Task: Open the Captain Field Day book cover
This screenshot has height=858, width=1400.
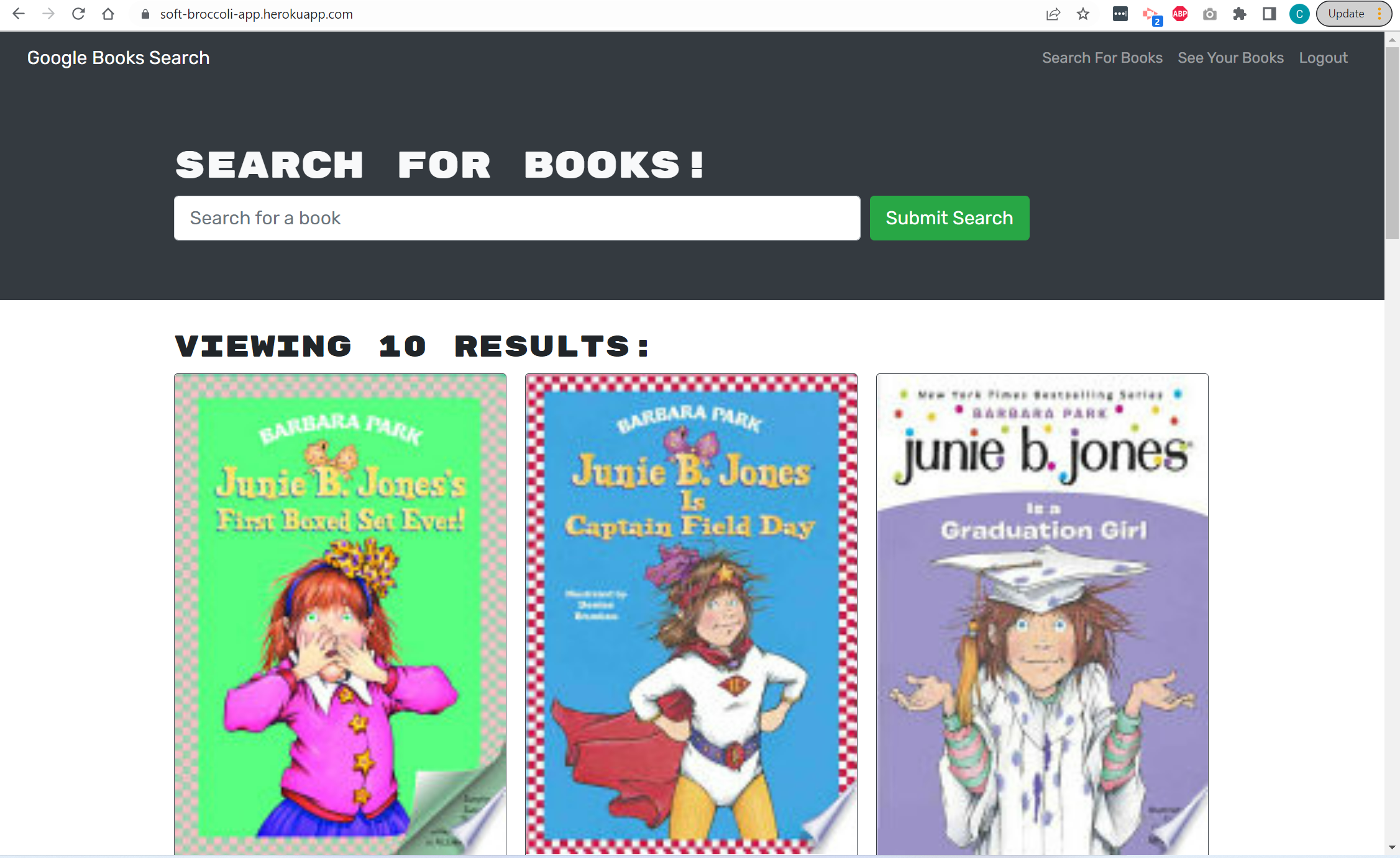Action: pyautogui.click(x=691, y=614)
